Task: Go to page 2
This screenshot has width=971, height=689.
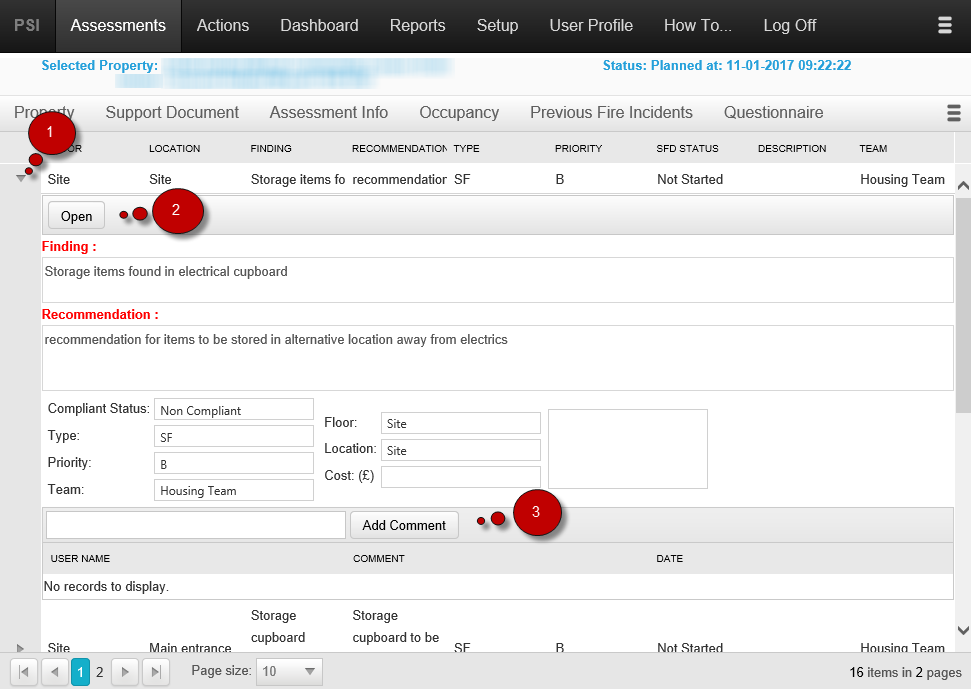Action: coord(100,672)
